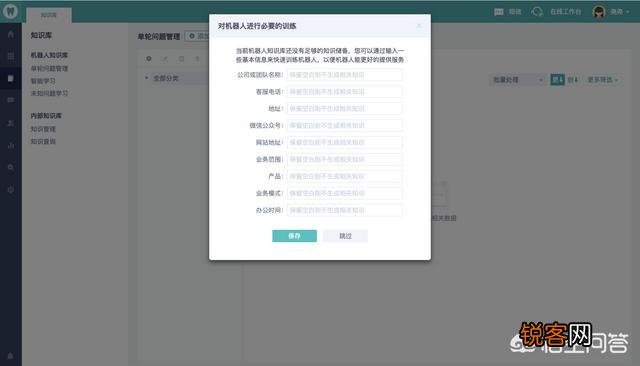Click the third icon in the category toolbar

coord(181,59)
